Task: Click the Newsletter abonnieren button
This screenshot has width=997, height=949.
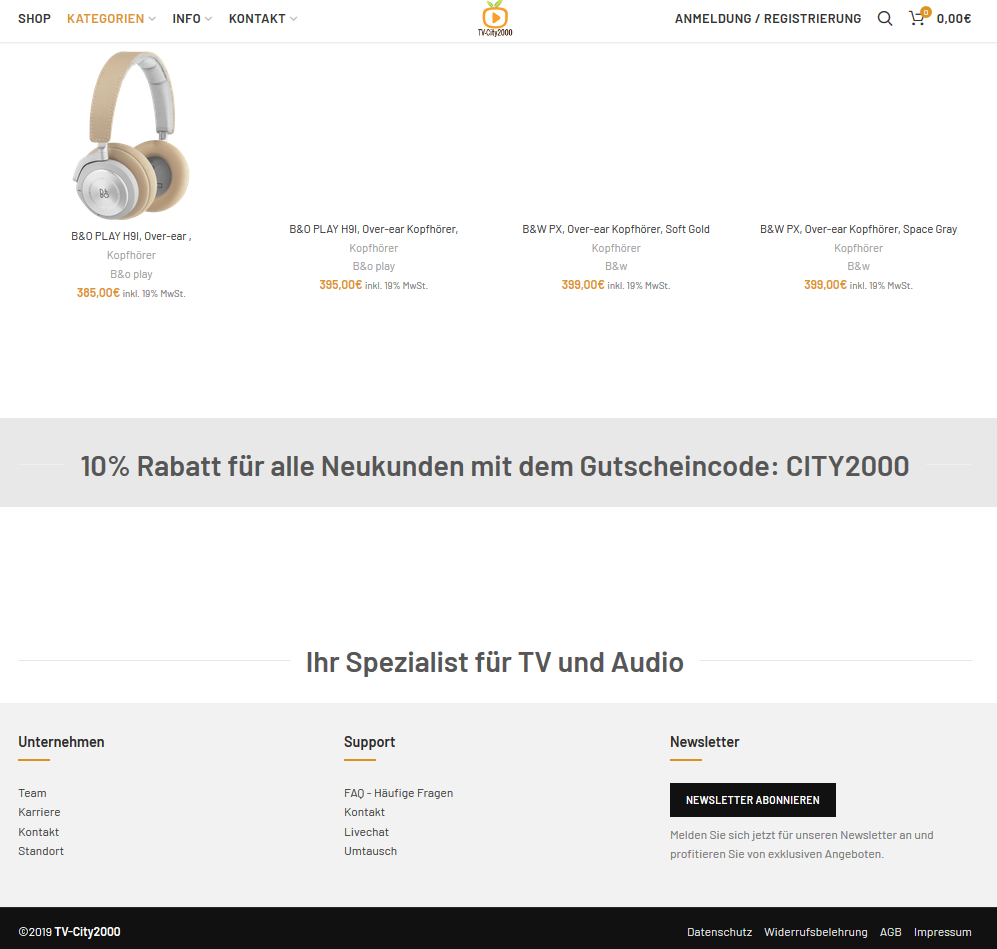Action: point(752,800)
